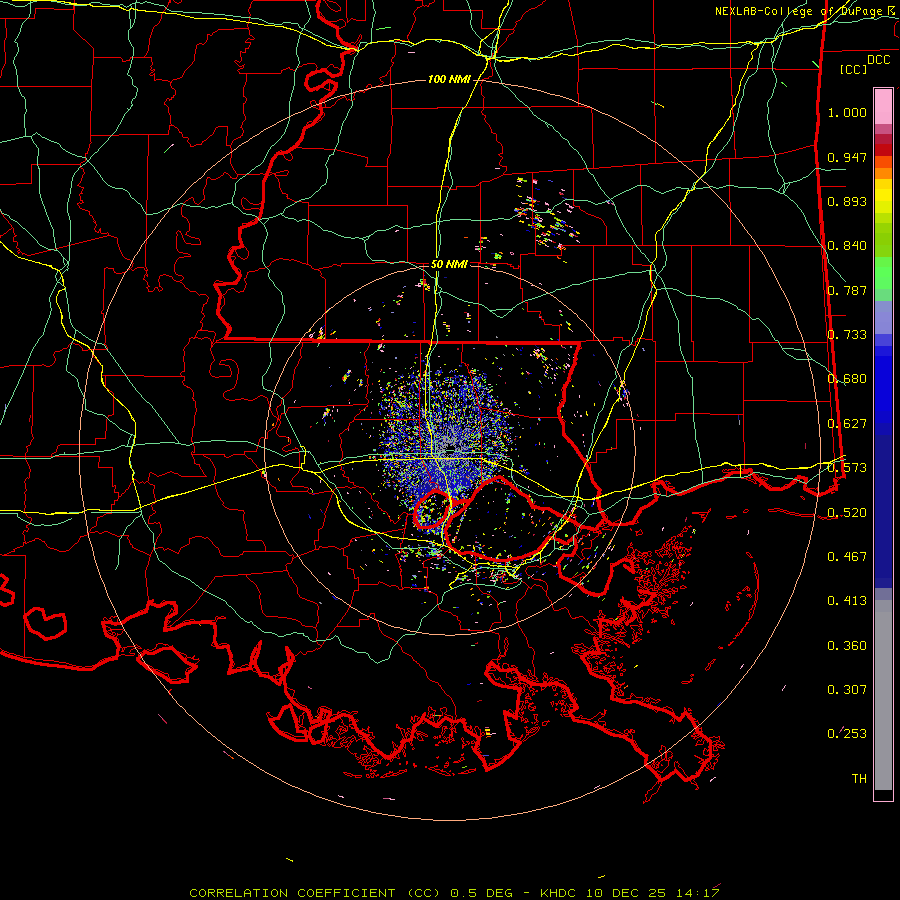The width and height of the screenshot is (900, 900).
Task: Pick the pink swatch beside 1.000
Action: [x=883, y=107]
